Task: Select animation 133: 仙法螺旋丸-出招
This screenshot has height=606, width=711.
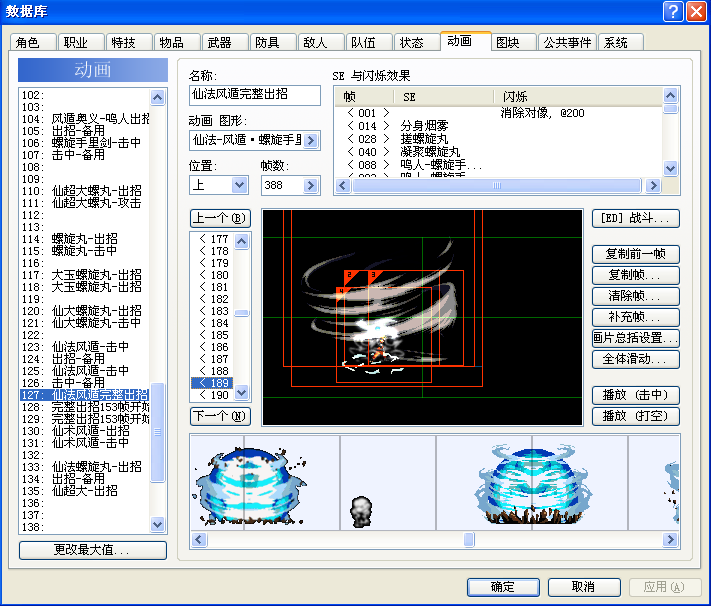Action: [86, 467]
